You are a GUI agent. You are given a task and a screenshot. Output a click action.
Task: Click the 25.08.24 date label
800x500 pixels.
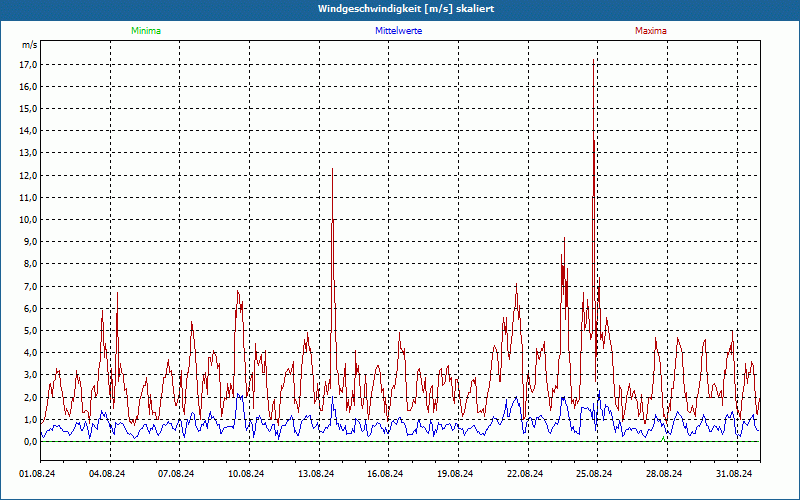594,474
